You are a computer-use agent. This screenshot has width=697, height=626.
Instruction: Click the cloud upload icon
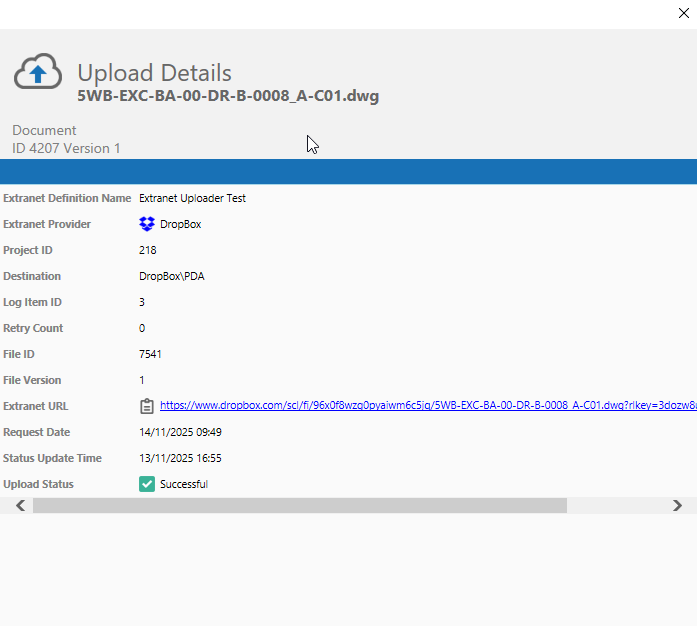click(37, 73)
